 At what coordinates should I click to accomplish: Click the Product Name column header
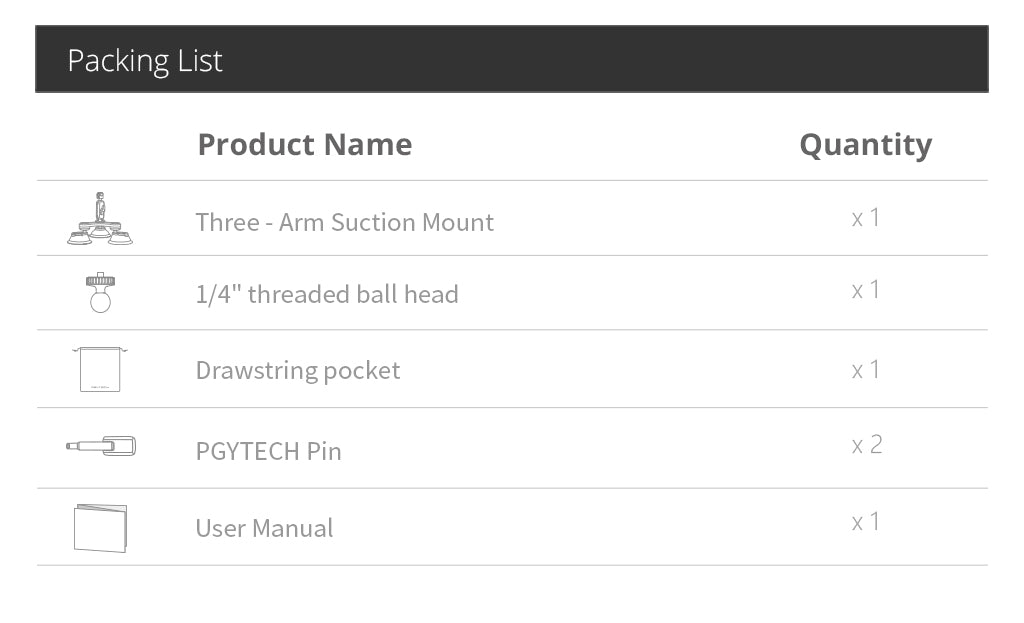coord(305,144)
